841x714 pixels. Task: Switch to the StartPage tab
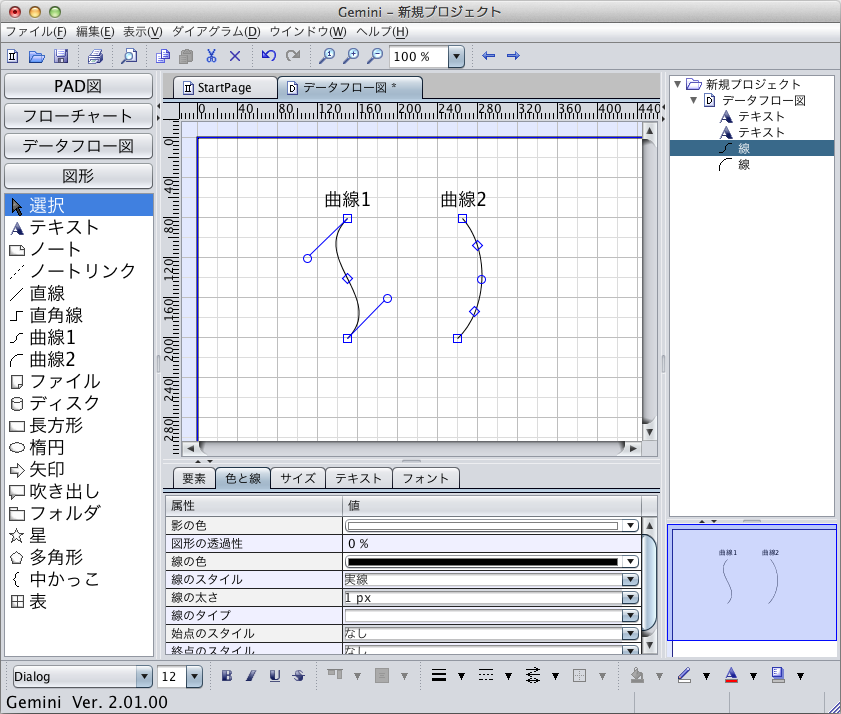pyautogui.click(x=225, y=87)
